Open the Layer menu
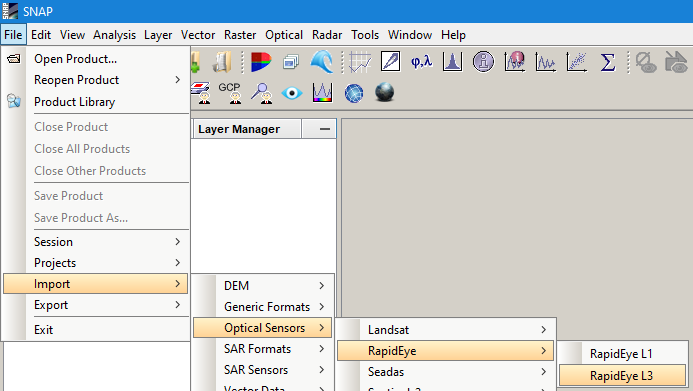This screenshot has width=693, height=391. click(158, 35)
